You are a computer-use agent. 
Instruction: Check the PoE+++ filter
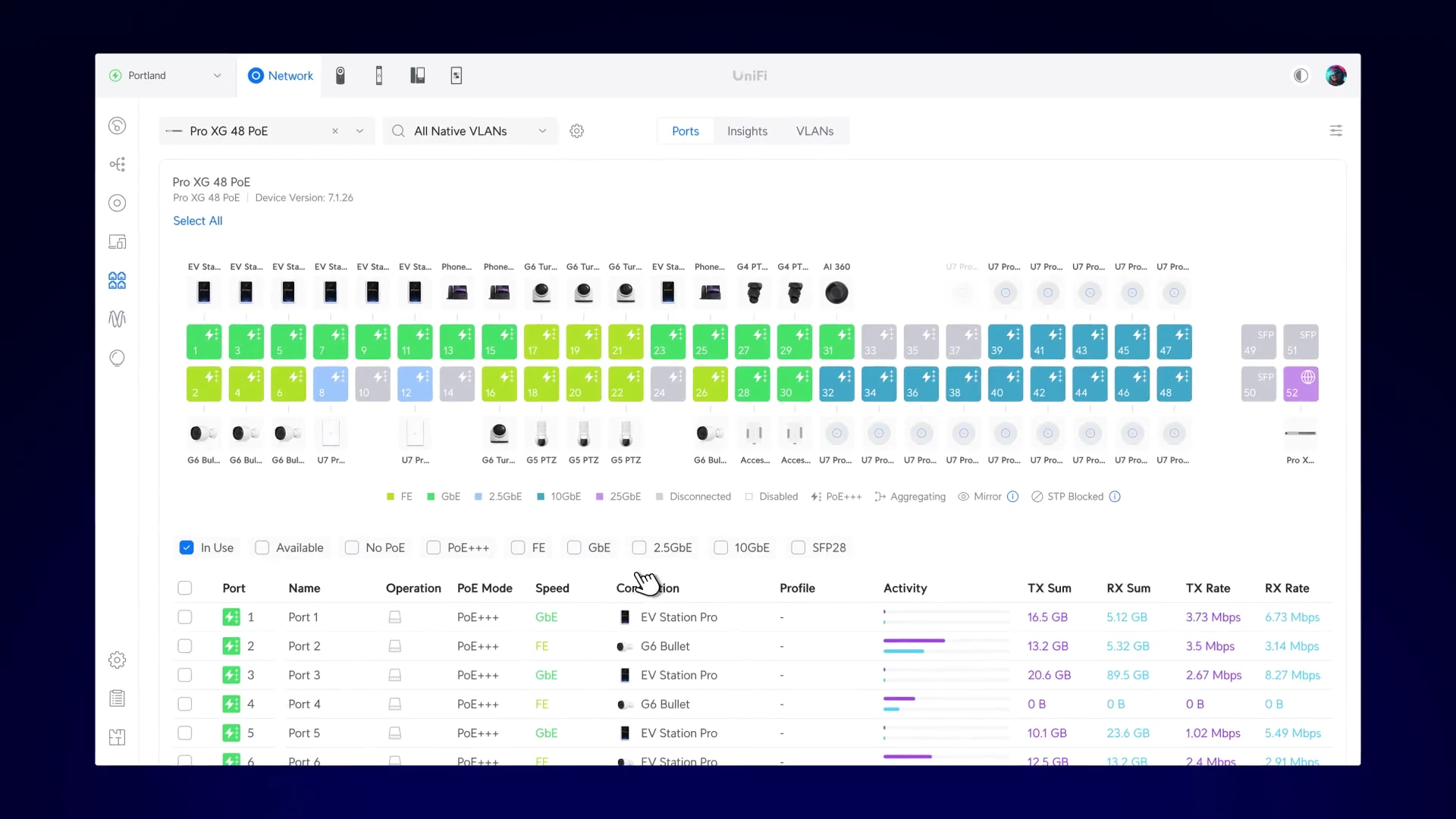coord(434,548)
